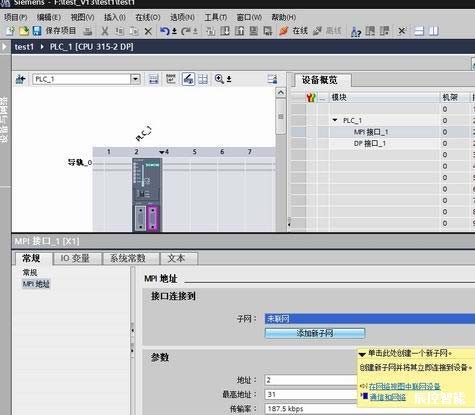Click the cross-reference X toolbar icon
Screen dimensions: 476x415
(x=402, y=31)
